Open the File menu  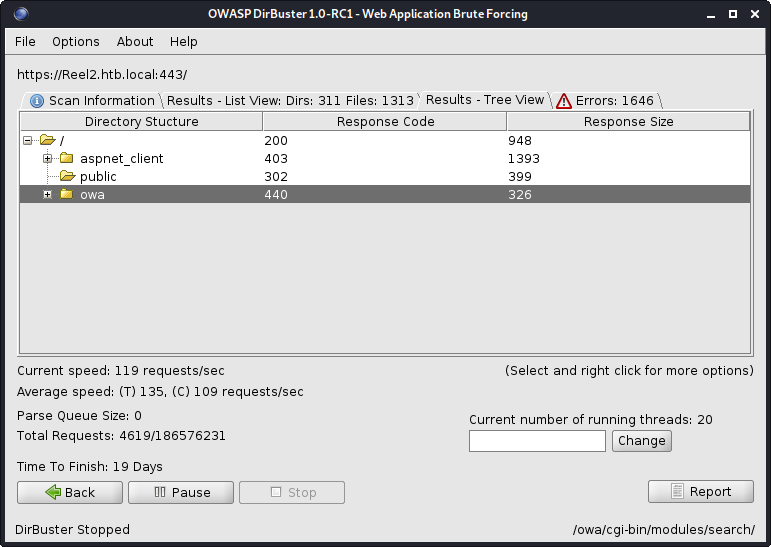(x=25, y=41)
